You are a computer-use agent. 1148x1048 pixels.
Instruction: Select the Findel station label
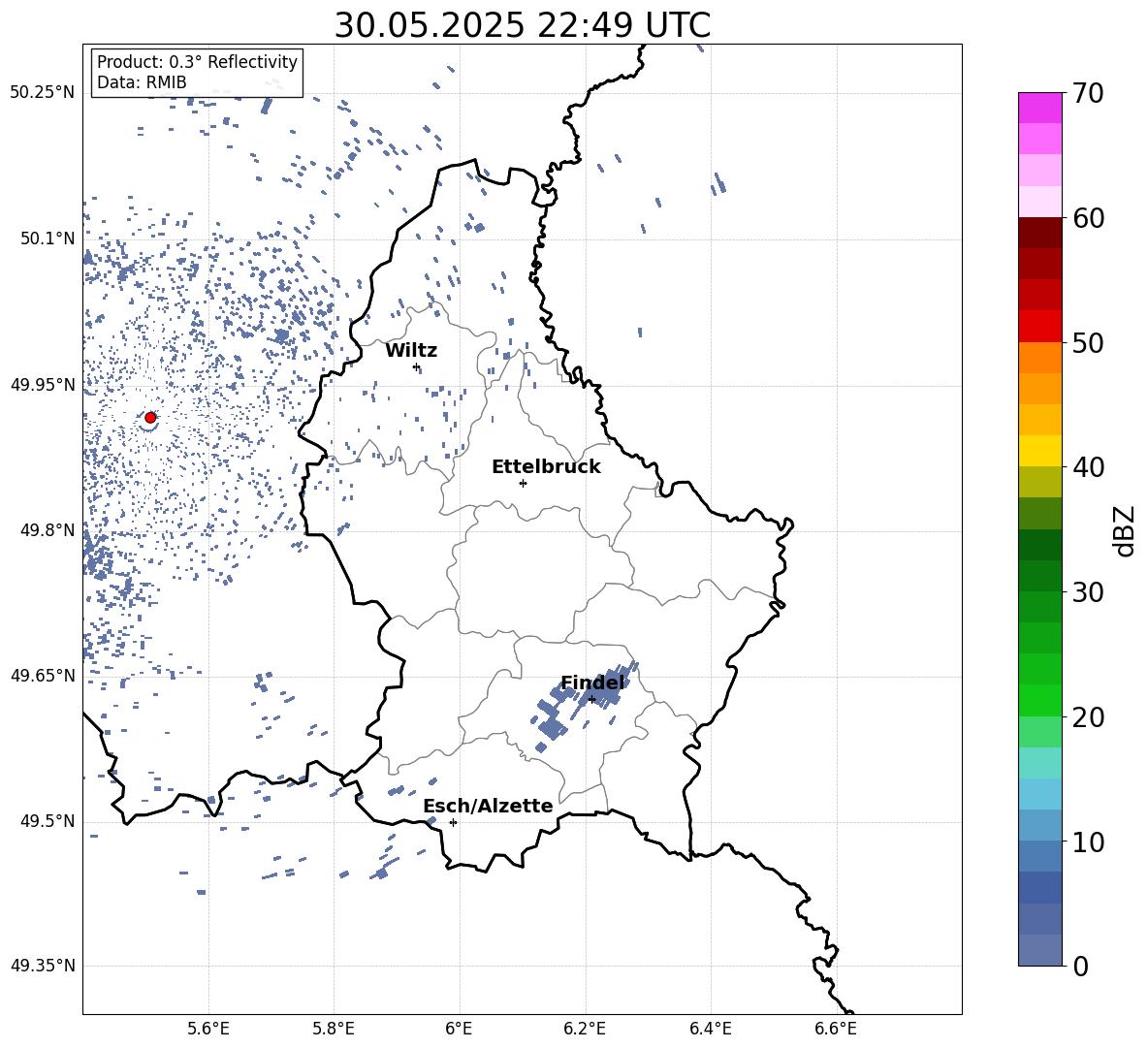[x=593, y=683]
